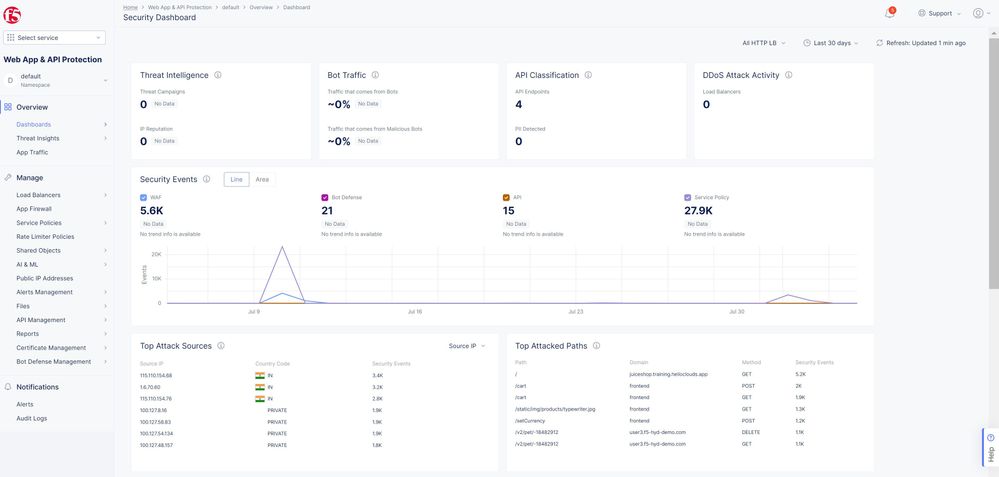
Task: Click the refresh icon in top bar
Action: (880, 43)
